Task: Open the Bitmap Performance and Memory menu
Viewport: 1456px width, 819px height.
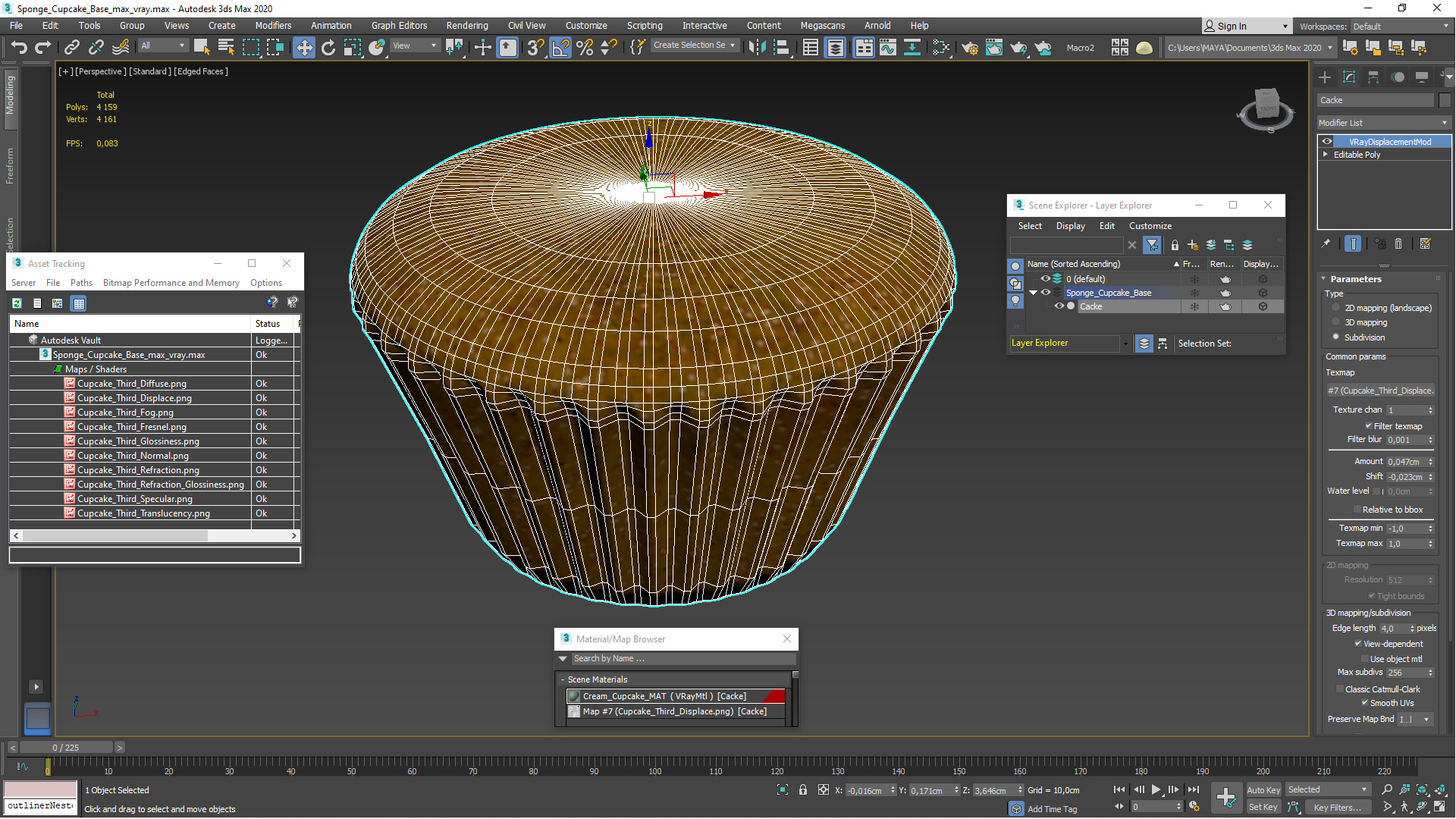Action: [171, 283]
